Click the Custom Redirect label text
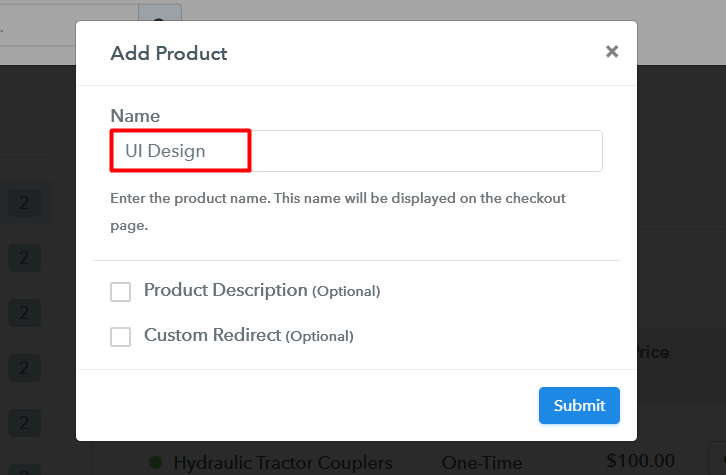The height and width of the screenshot is (475, 726). [212, 336]
